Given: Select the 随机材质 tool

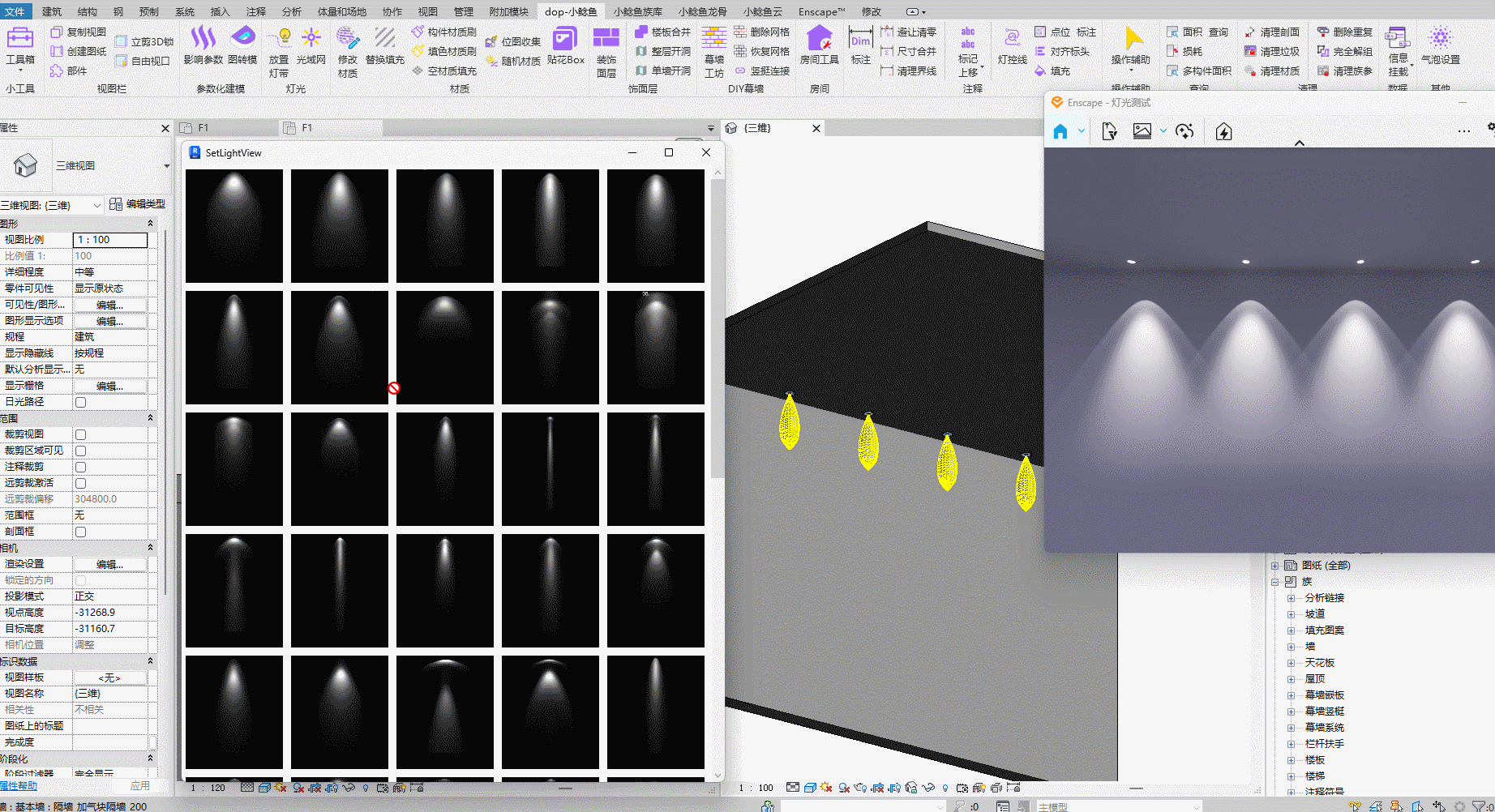Looking at the screenshot, I should (513, 61).
